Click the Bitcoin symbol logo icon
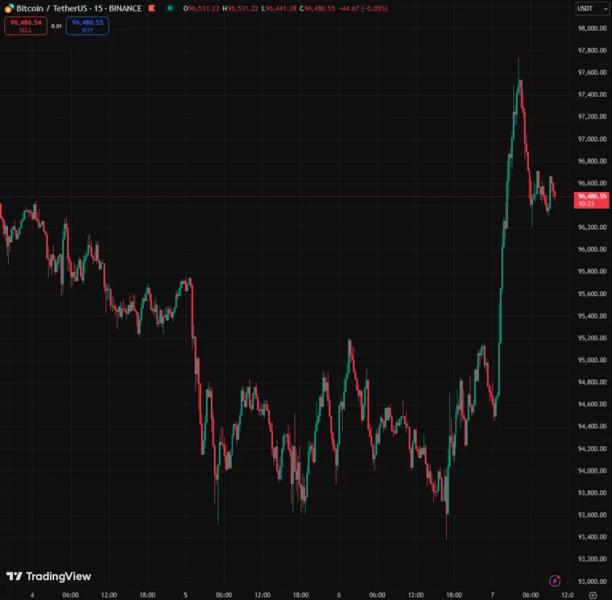 [7, 8]
